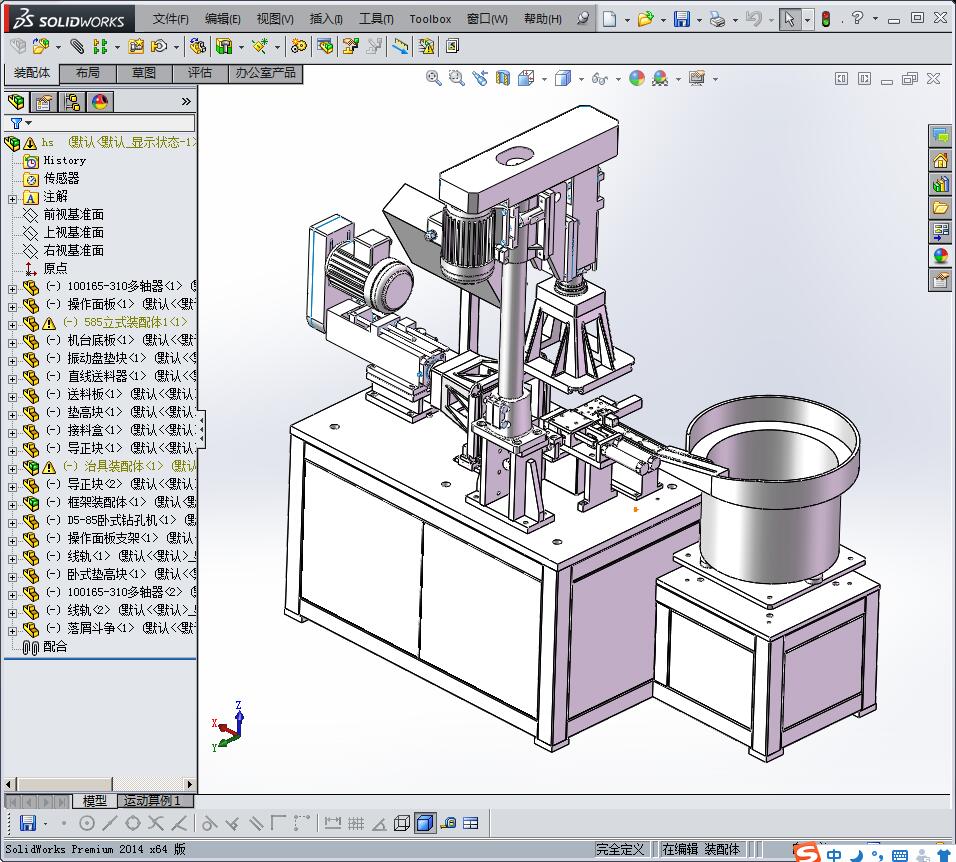
Task: Open the 插入 (Insert) menu
Action: 326,19
